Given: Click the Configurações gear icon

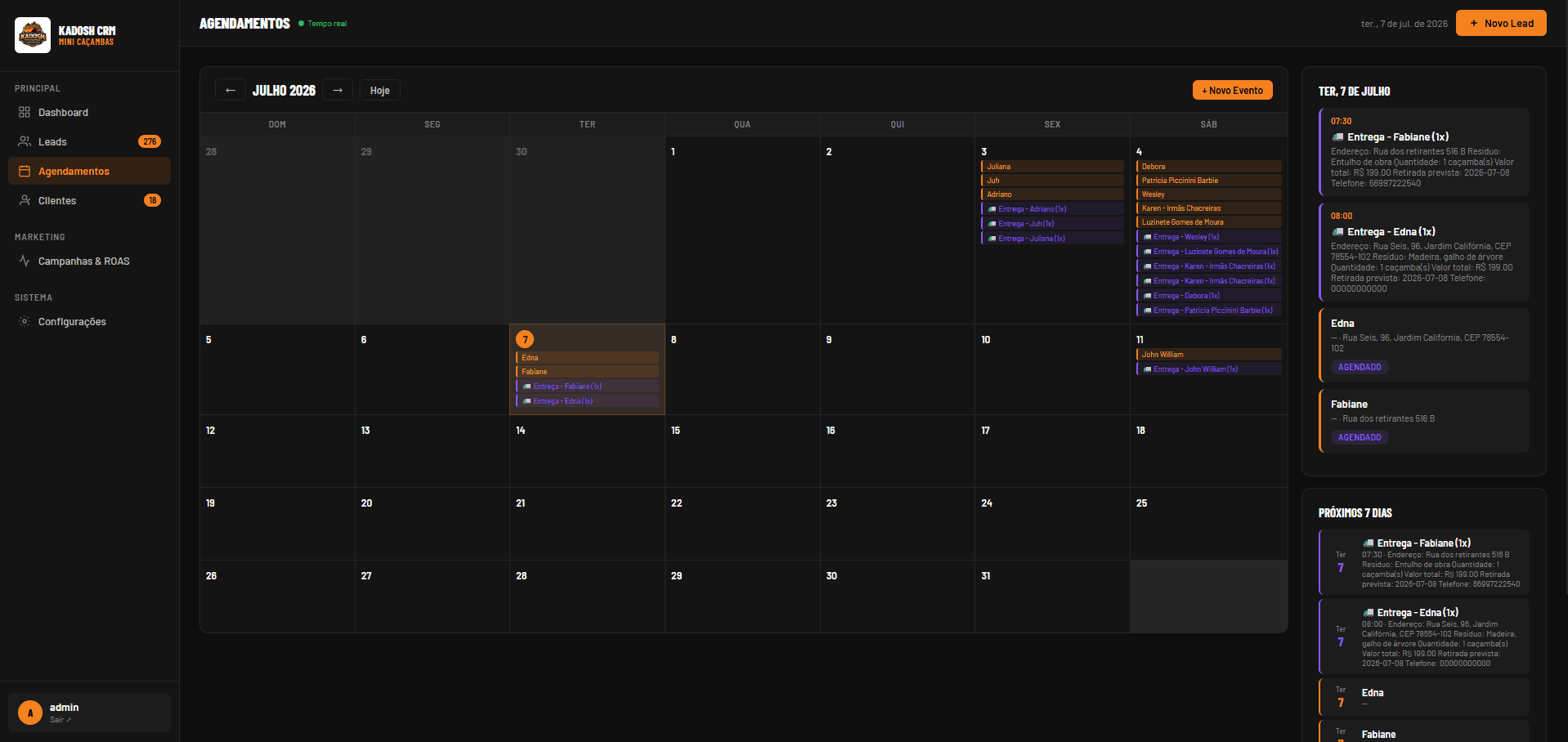Looking at the screenshot, I should [25, 321].
